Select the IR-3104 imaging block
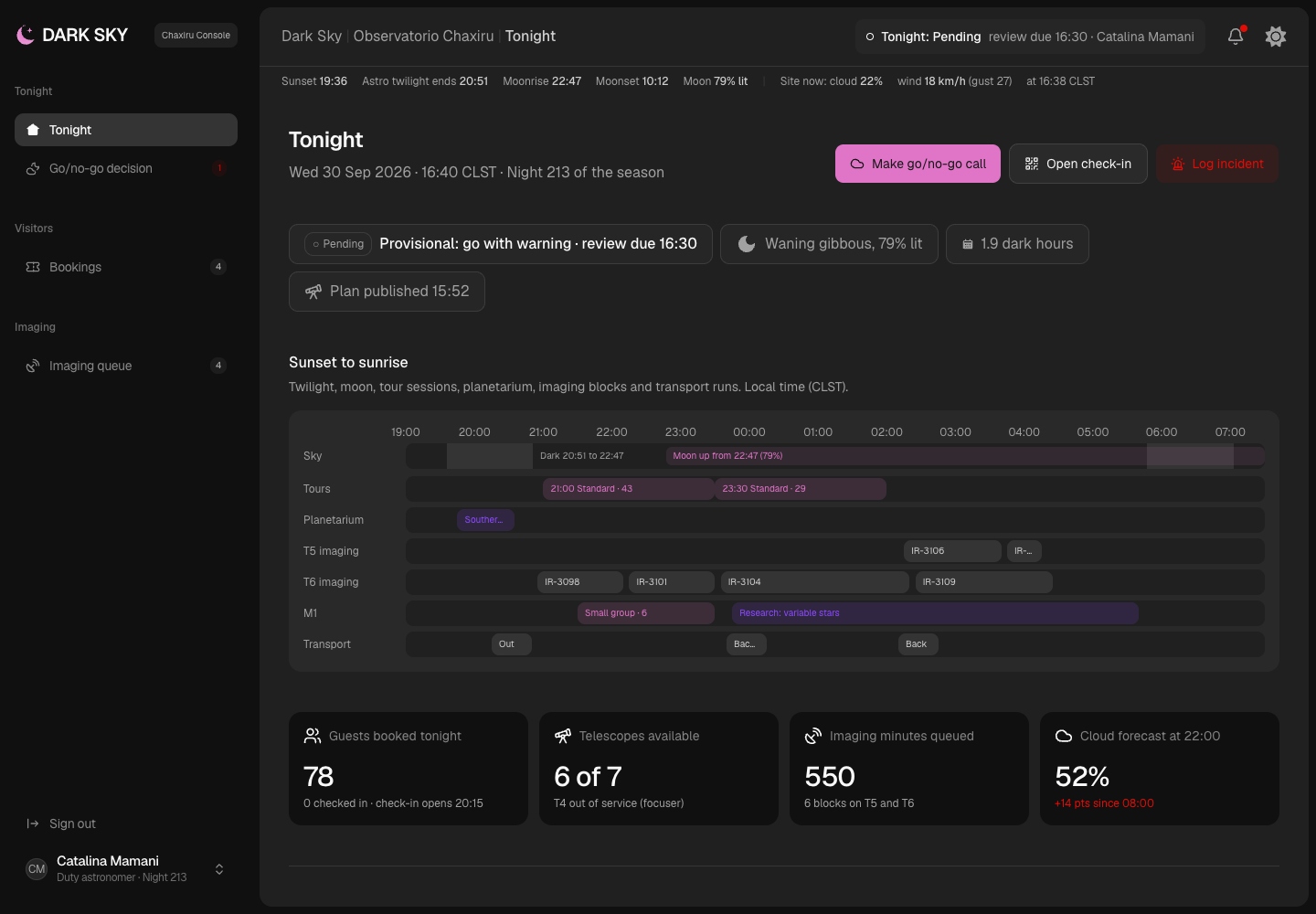Screen dimensions: 1316x914 [815, 582]
